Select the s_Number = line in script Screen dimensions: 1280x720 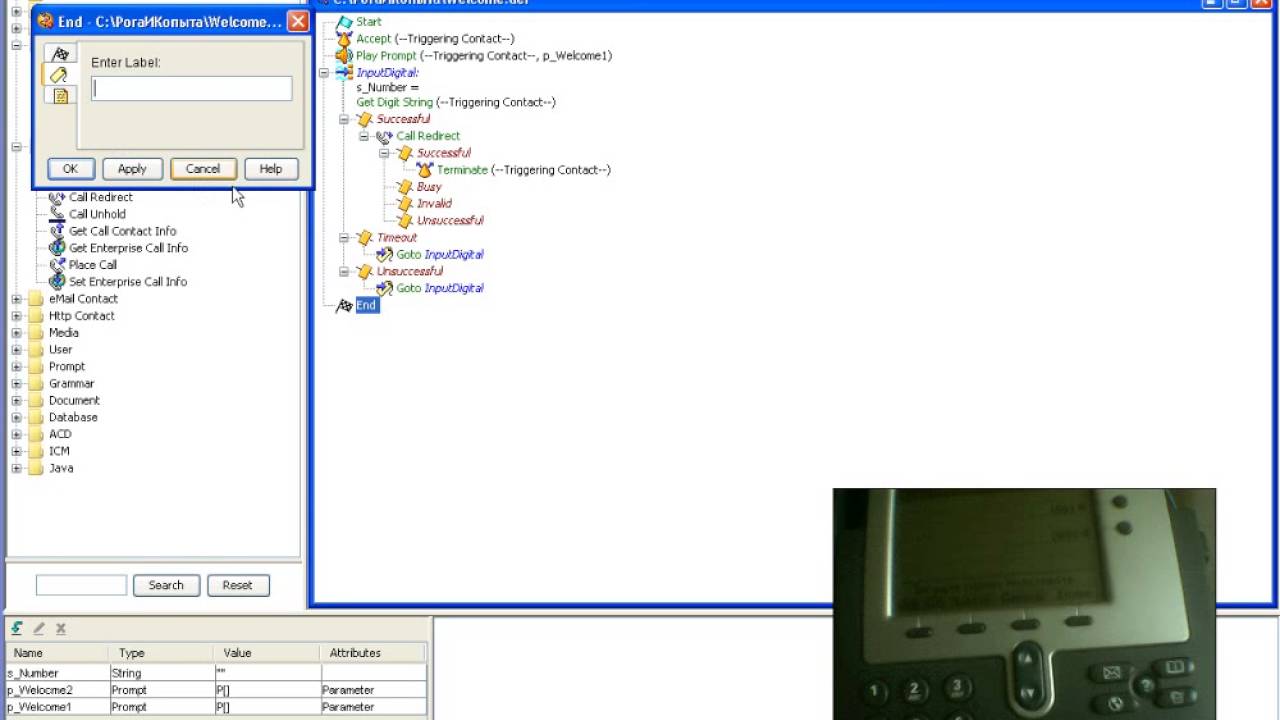point(387,88)
